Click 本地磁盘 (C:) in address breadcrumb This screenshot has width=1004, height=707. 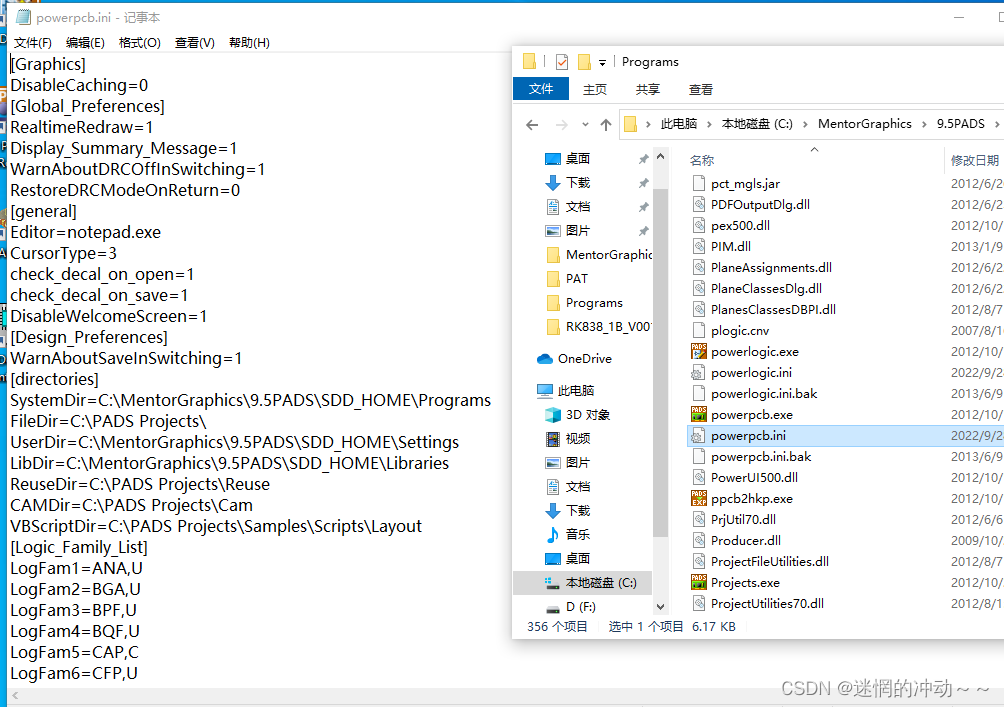[x=757, y=124]
